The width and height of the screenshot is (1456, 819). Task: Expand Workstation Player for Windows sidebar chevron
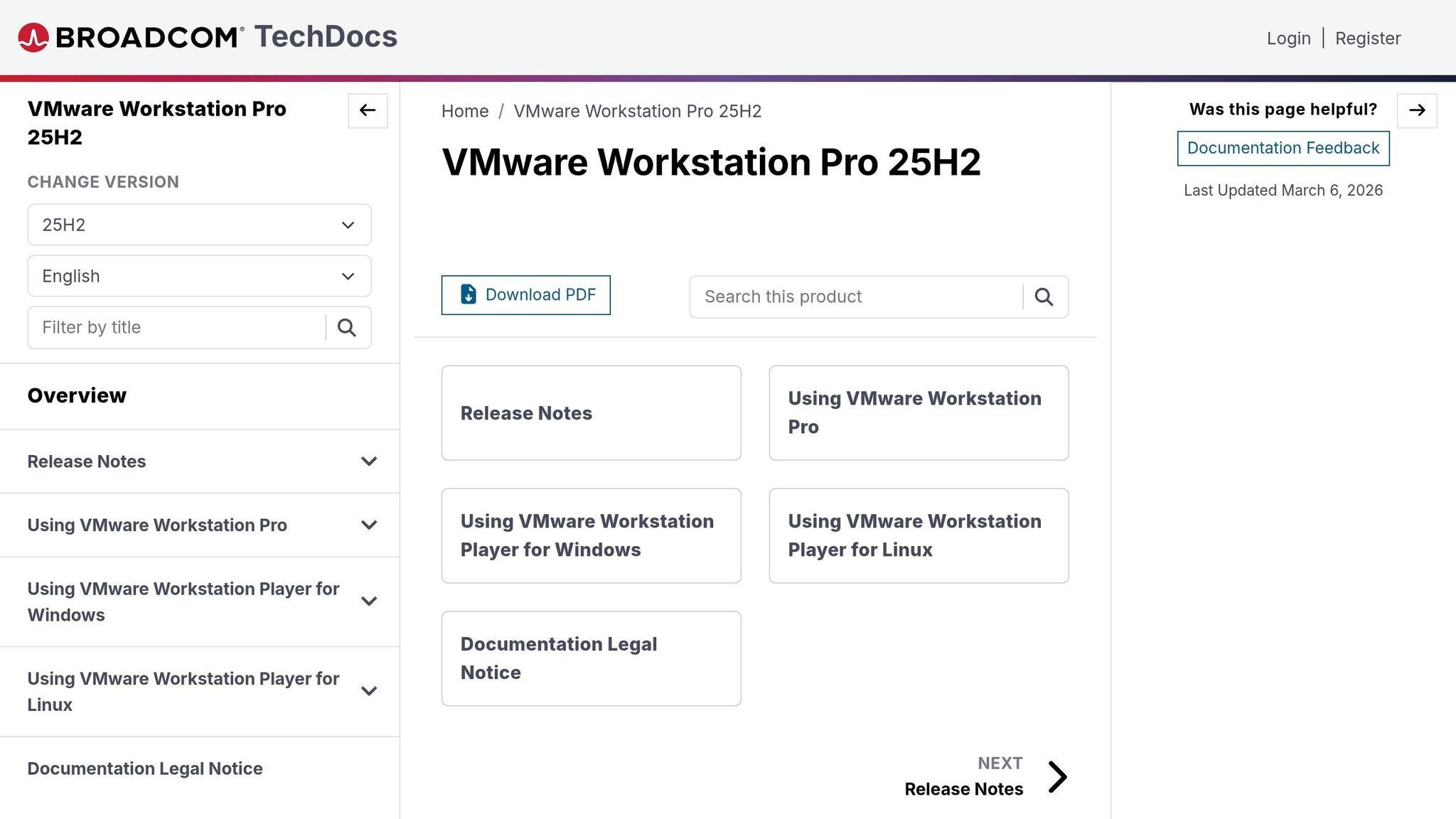coord(369,601)
